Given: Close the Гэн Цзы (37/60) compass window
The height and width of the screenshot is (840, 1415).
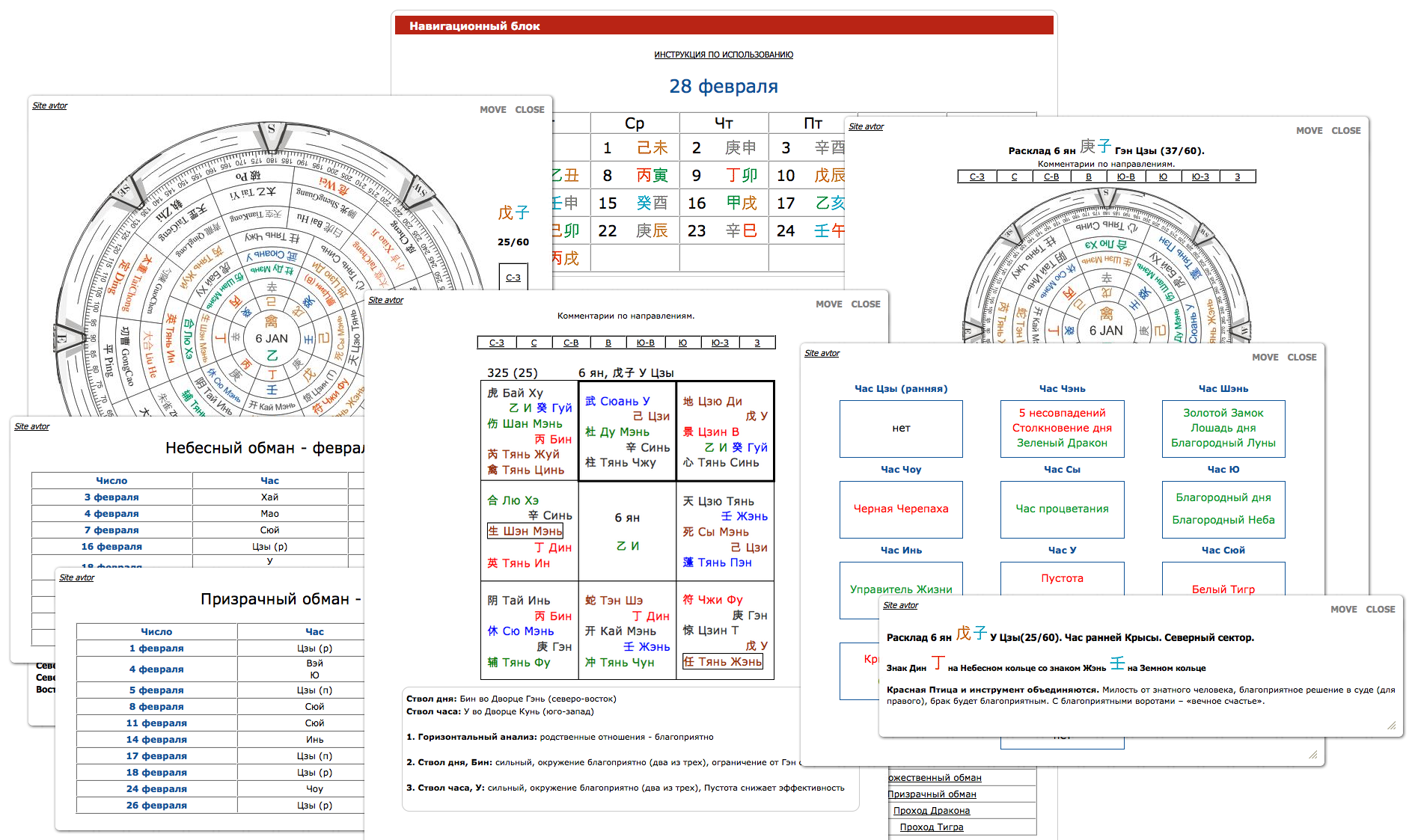Looking at the screenshot, I should 1346,131.
